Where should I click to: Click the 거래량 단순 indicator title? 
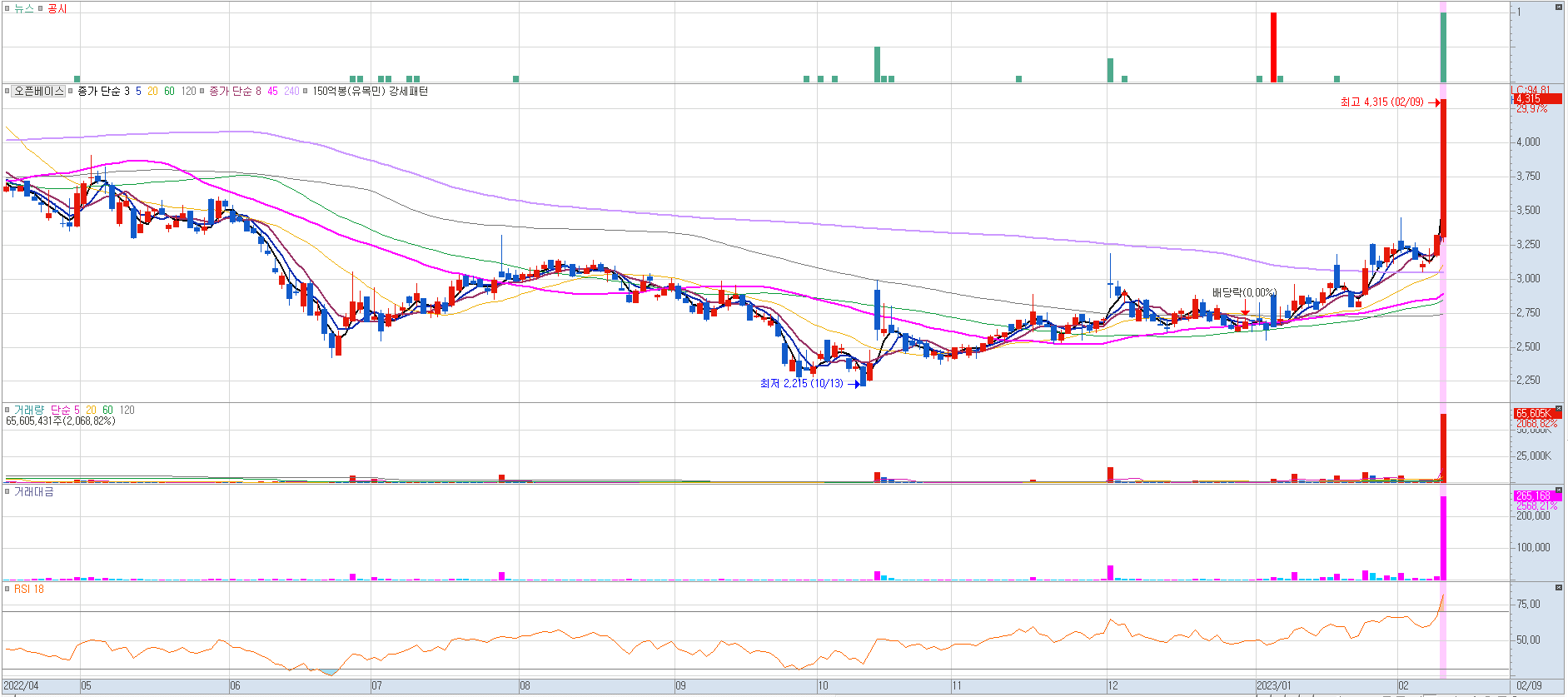(x=42, y=410)
